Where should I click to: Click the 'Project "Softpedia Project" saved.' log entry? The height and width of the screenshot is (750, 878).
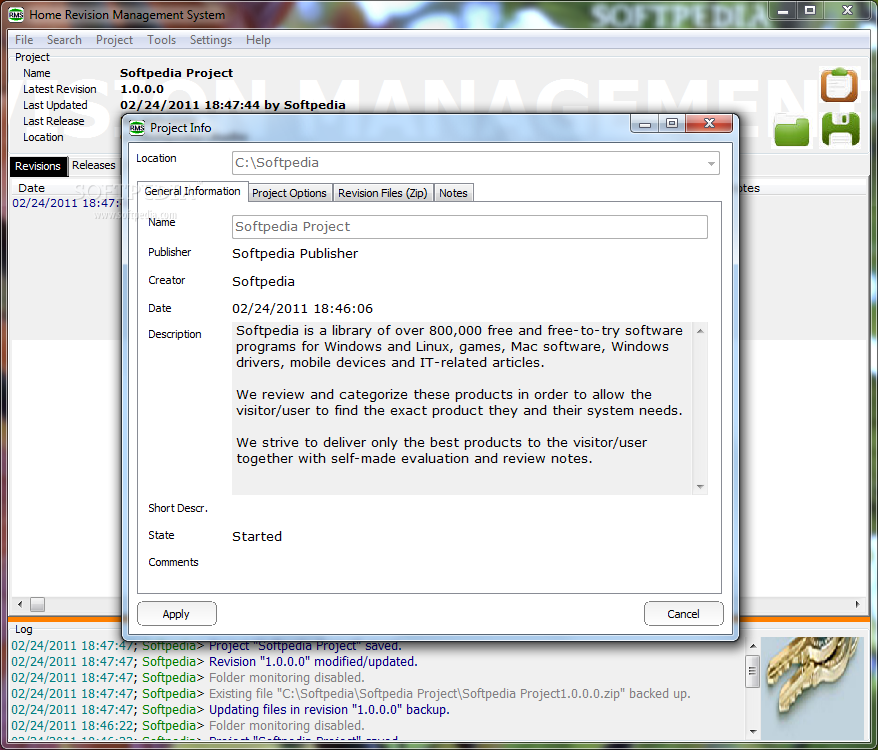click(x=305, y=646)
